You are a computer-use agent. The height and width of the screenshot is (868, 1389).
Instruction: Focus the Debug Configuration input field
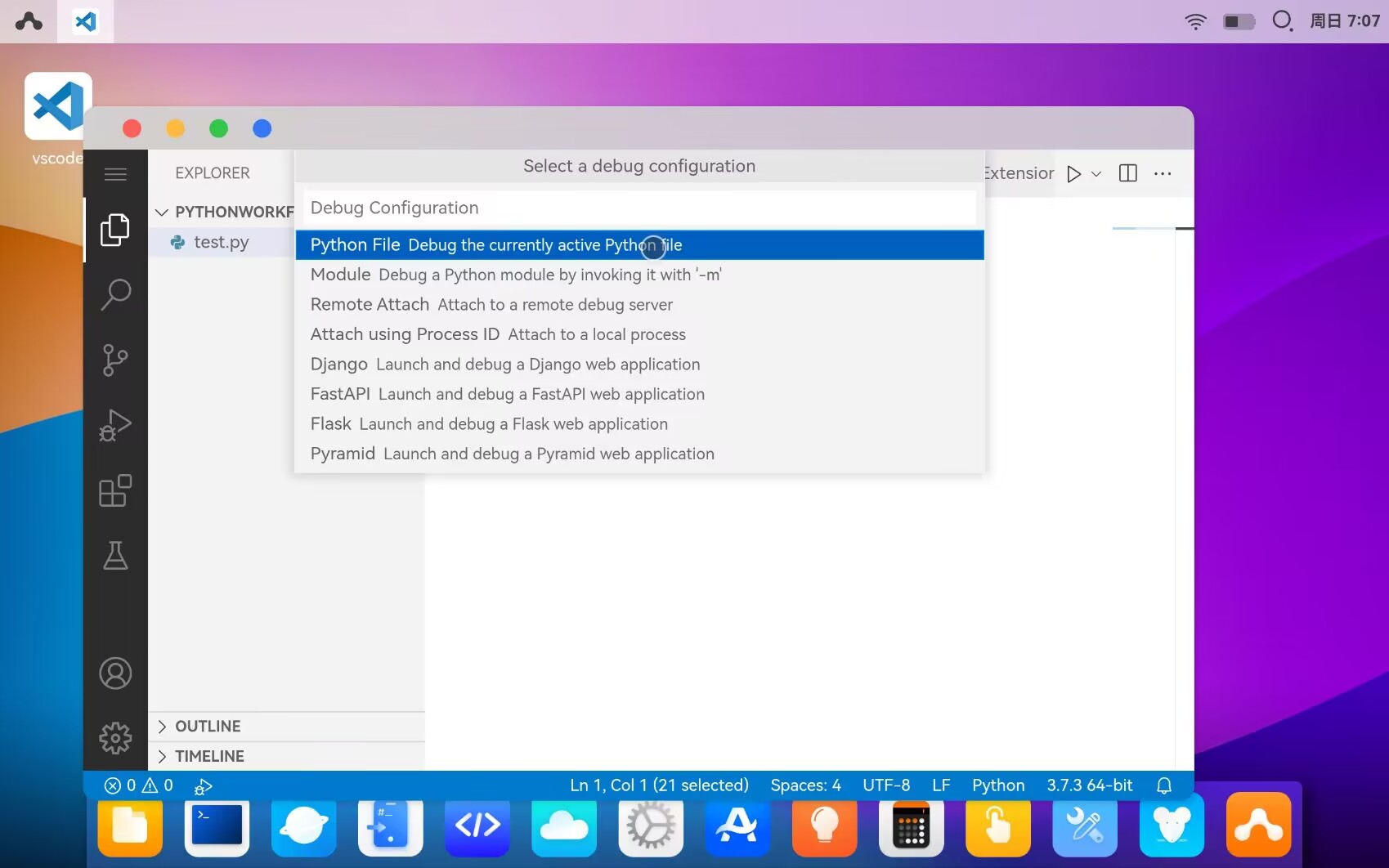click(x=639, y=208)
